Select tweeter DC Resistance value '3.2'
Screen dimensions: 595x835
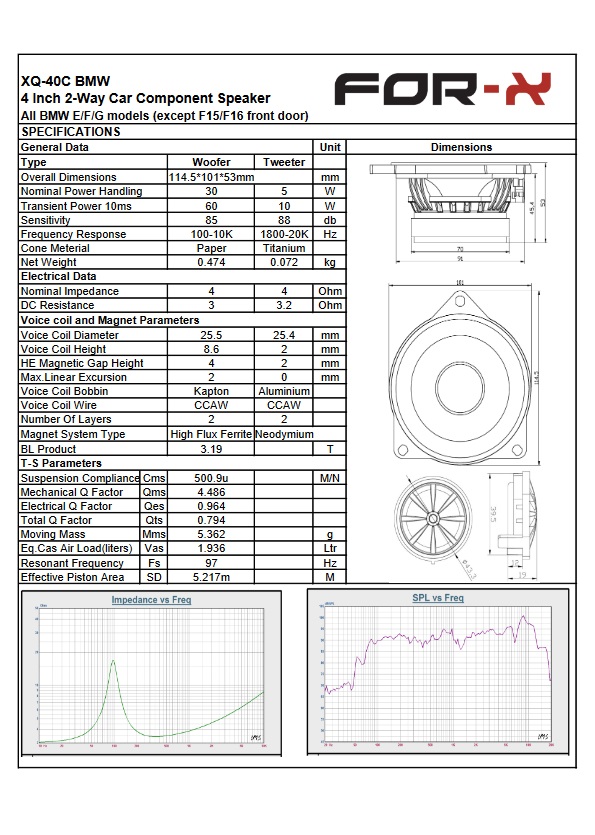coord(284,305)
